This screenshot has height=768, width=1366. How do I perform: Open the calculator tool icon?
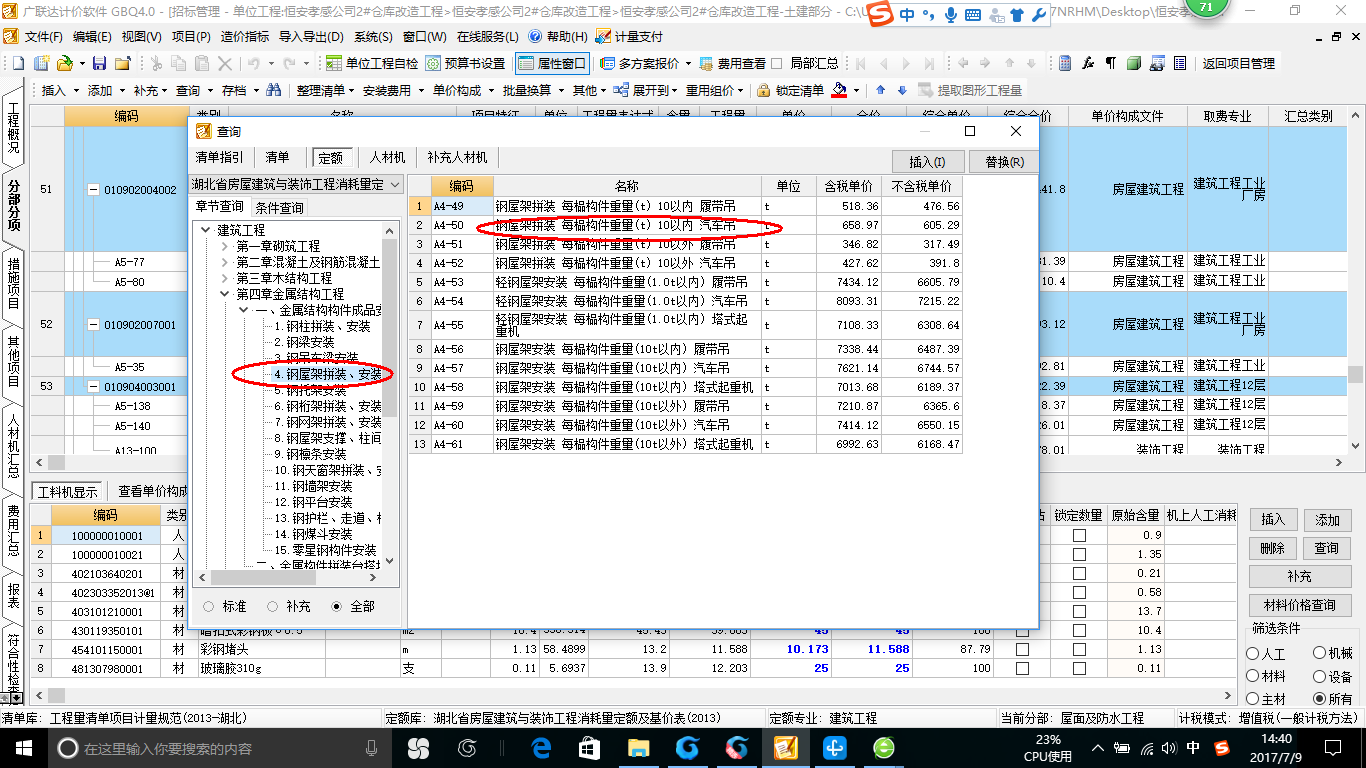pyautogui.click(x=1065, y=63)
